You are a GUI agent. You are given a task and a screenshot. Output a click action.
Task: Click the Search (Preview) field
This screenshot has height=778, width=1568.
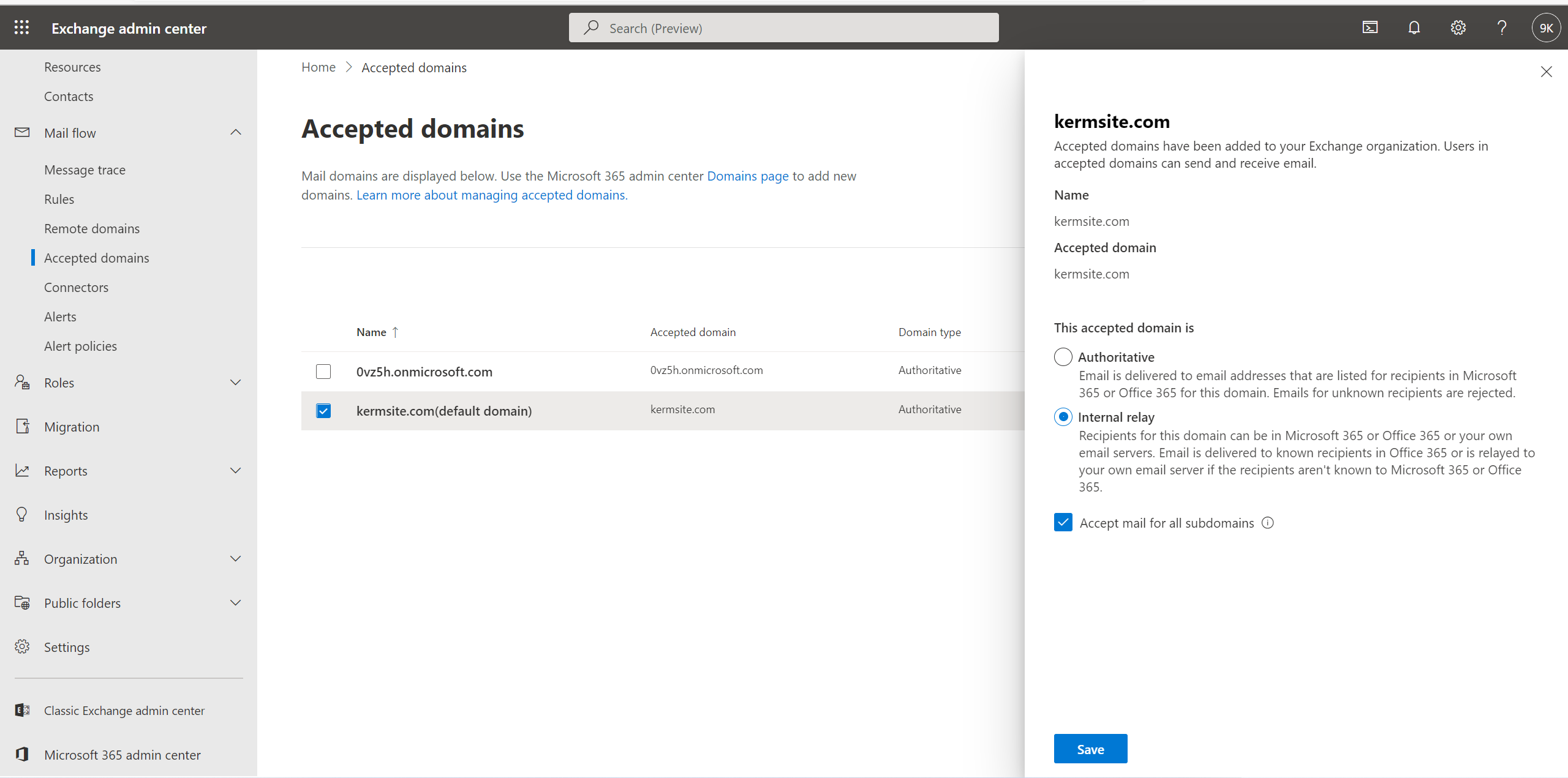(x=784, y=28)
